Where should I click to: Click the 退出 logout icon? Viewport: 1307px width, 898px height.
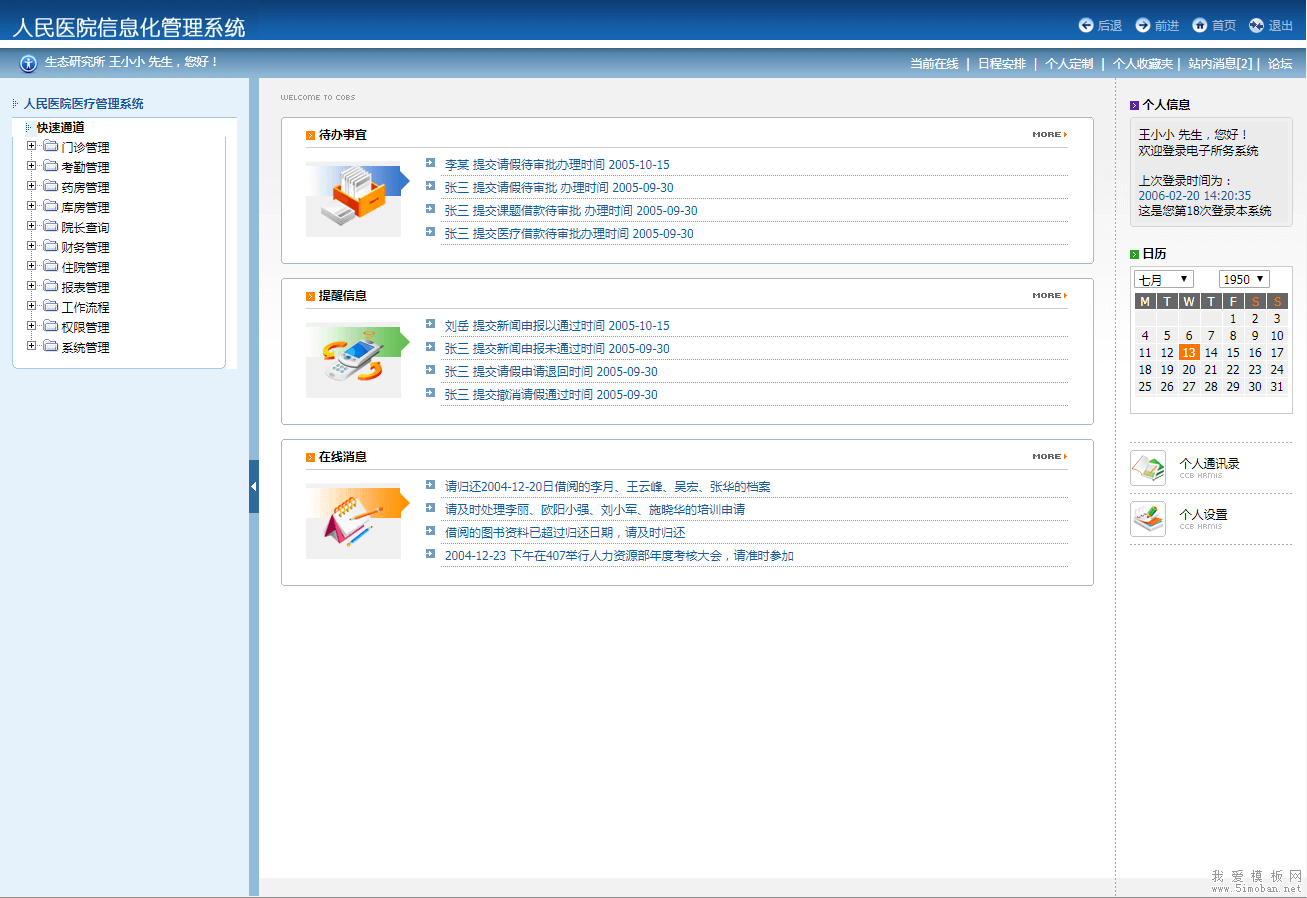[1256, 25]
